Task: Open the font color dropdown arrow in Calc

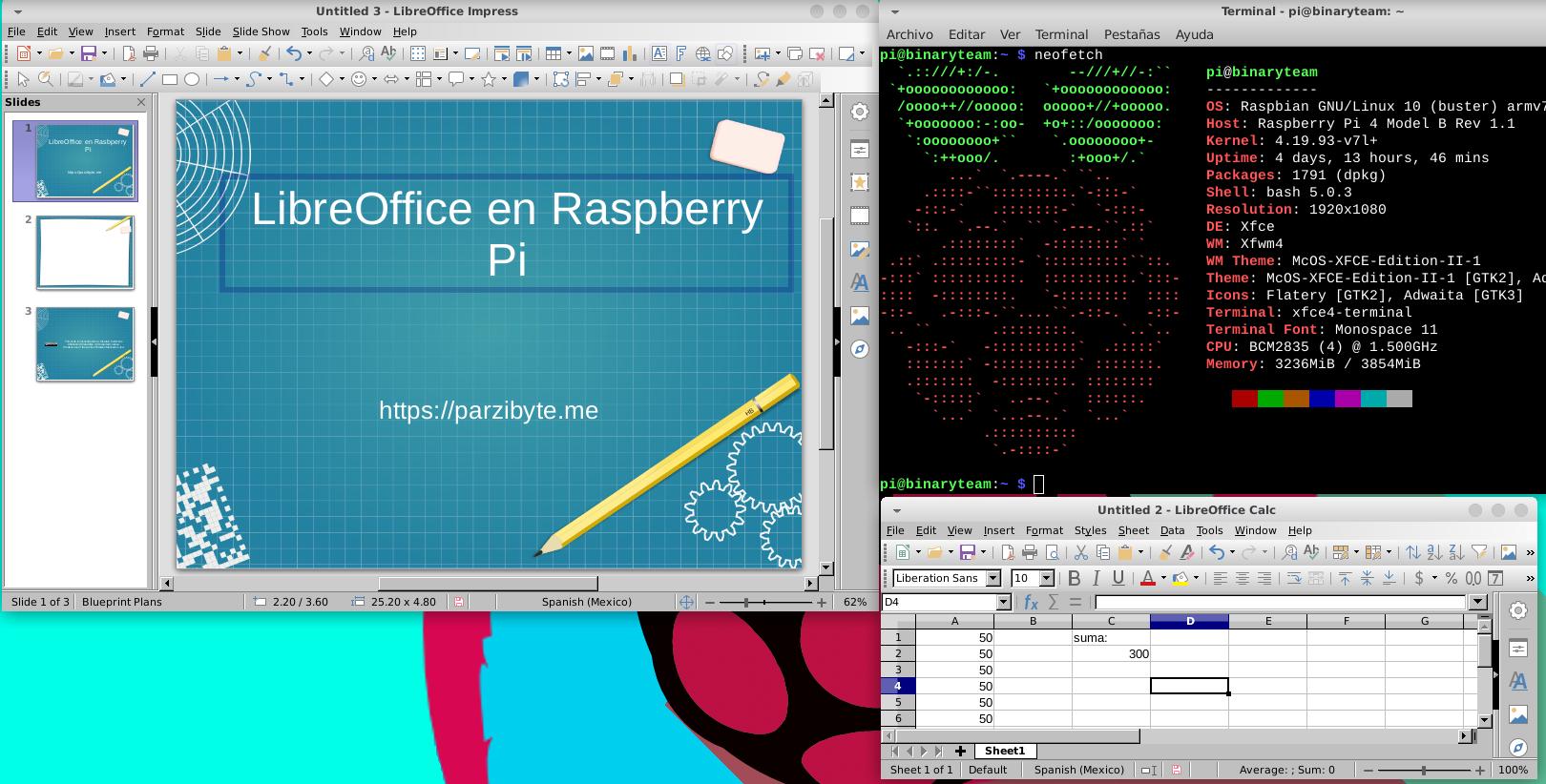Action: point(1163,578)
